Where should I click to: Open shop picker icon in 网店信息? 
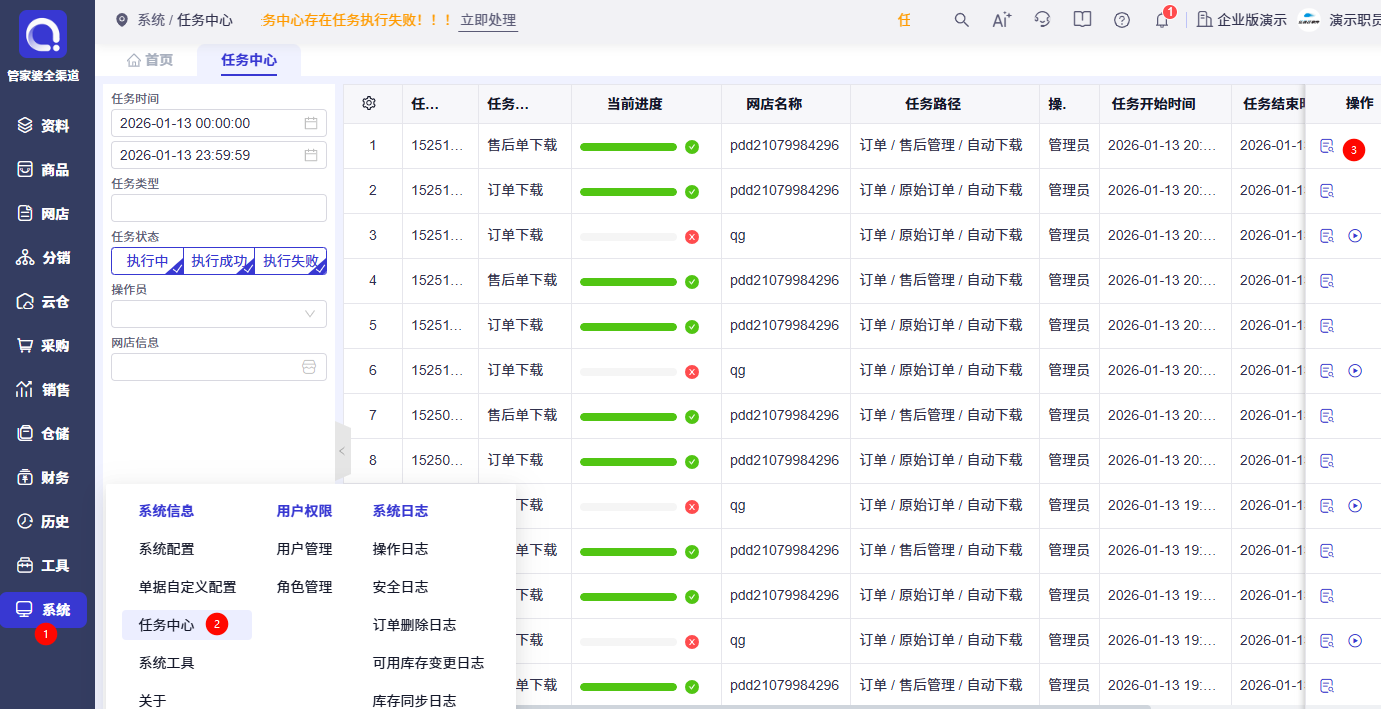click(309, 367)
